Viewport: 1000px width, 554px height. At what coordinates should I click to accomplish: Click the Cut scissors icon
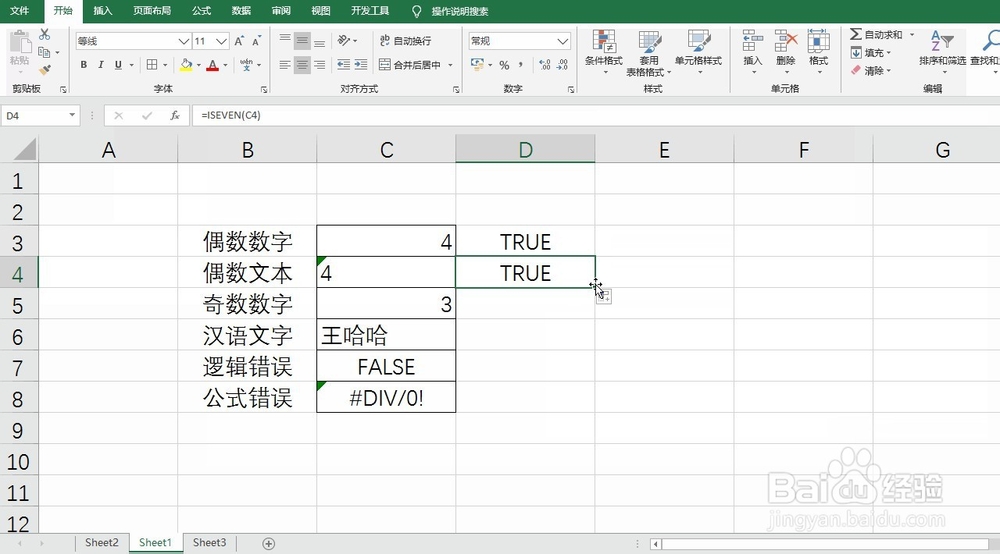[x=45, y=34]
